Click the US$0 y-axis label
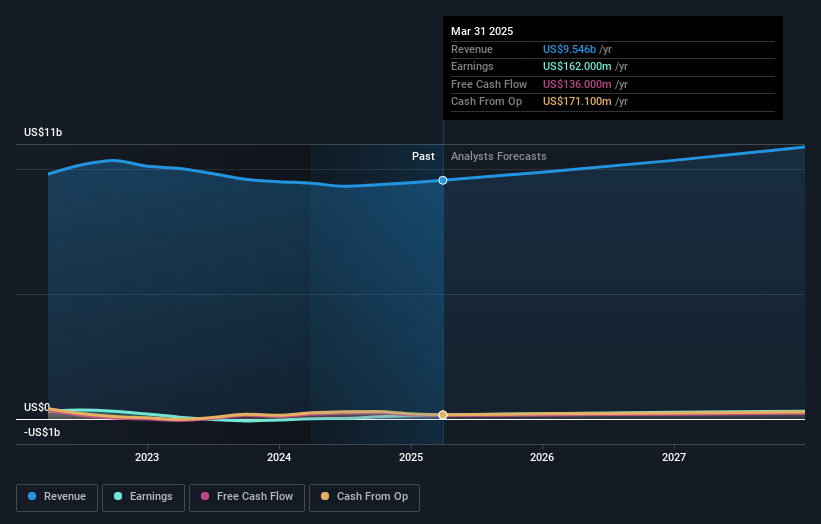 [37, 407]
